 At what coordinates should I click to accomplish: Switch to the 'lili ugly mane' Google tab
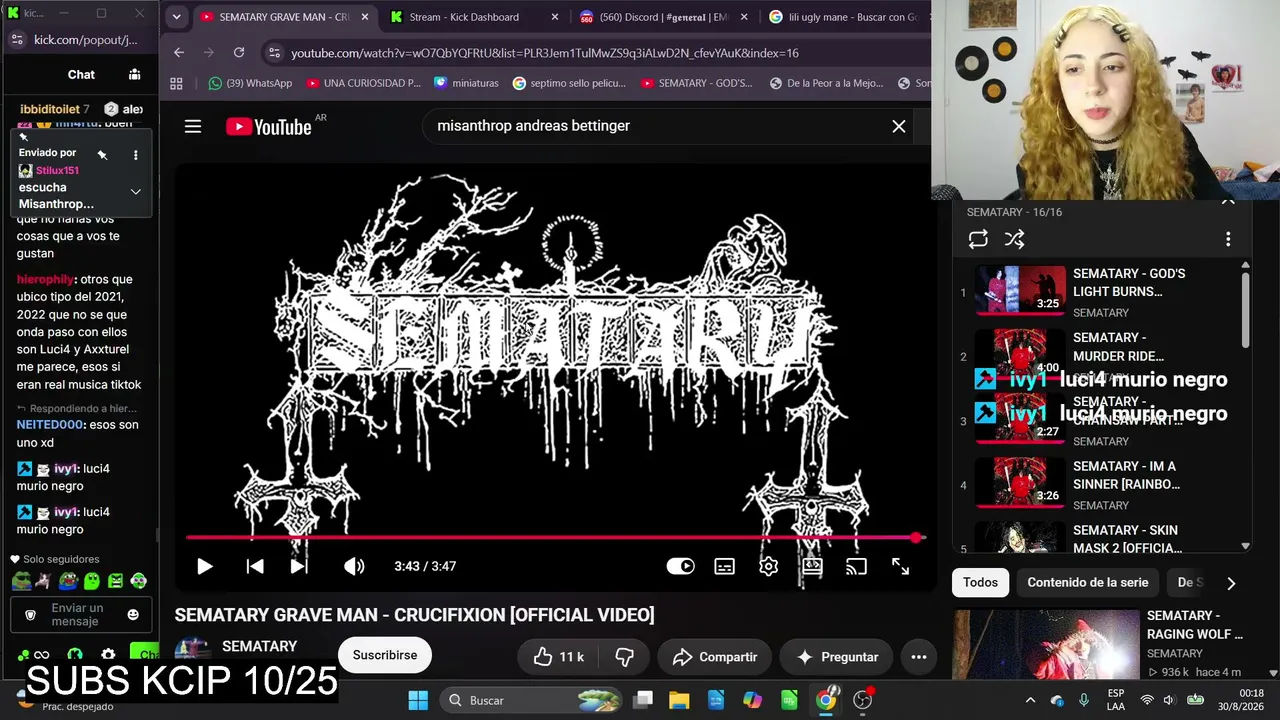pyautogui.click(x=845, y=17)
